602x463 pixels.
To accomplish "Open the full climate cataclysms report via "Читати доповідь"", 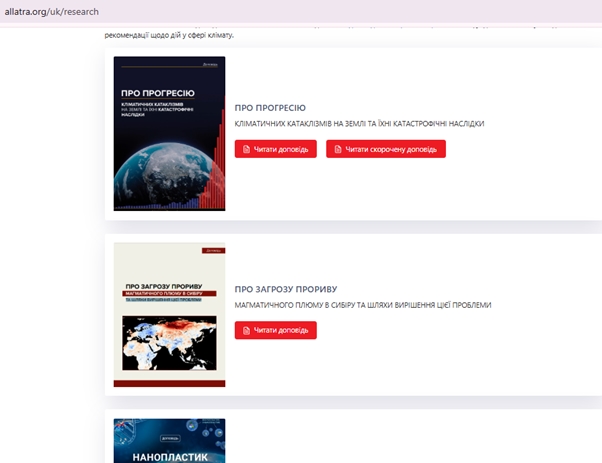I will (x=276, y=149).
